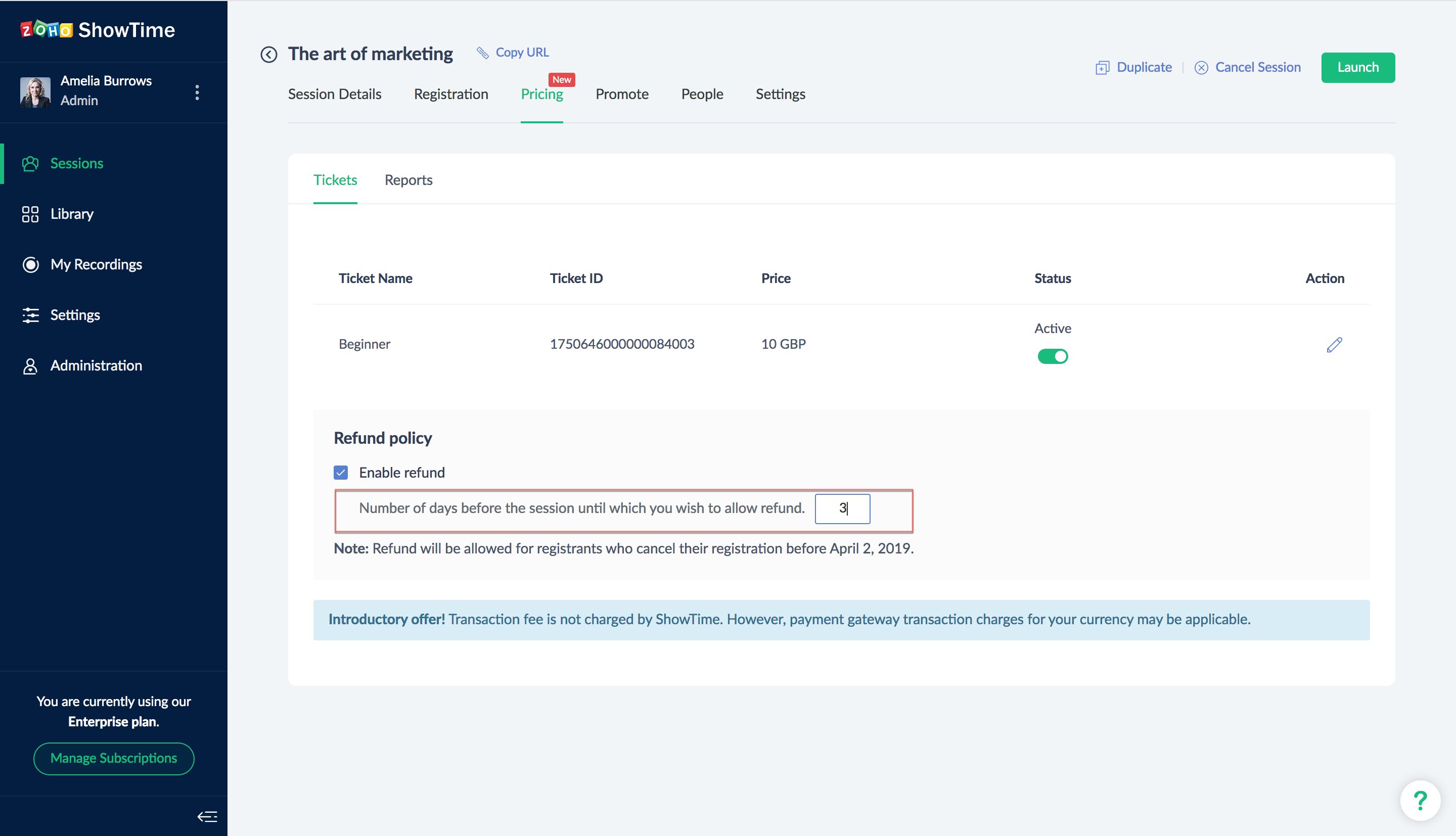Click the back arrow beside session title
Image resolution: width=1456 pixels, height=836 pixels.
click(268, 55)
